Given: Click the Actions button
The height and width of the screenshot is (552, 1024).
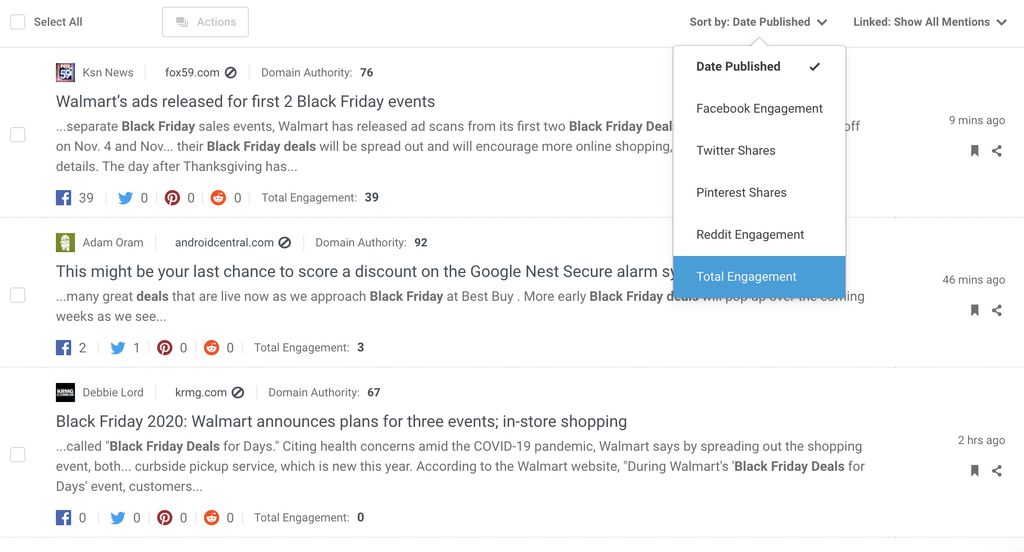Looking at the screenshot, I should pyautogui.click(x=205, y=22).
